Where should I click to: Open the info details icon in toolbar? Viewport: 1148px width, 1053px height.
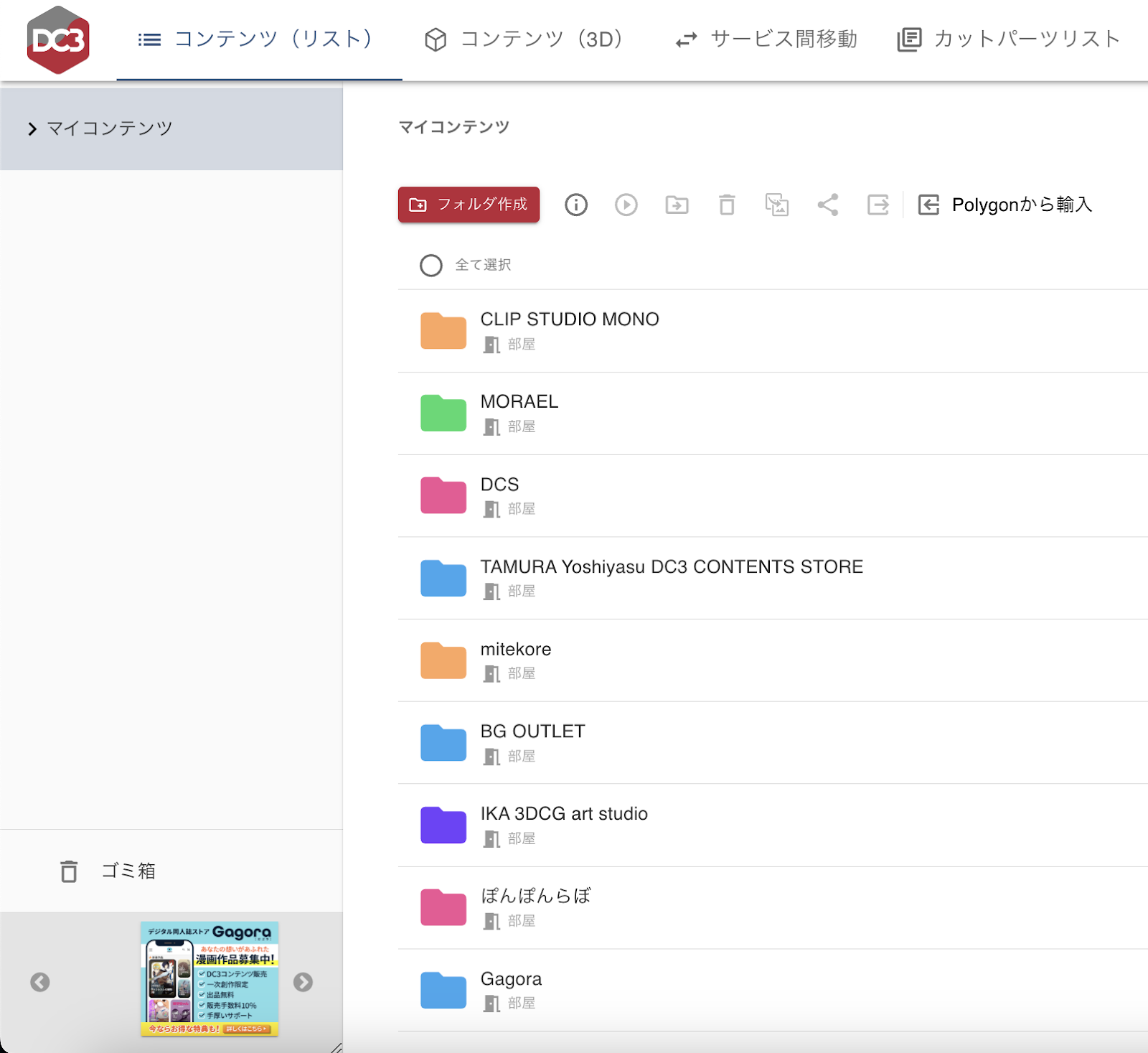pyautogui.click(x=576, y=205)
